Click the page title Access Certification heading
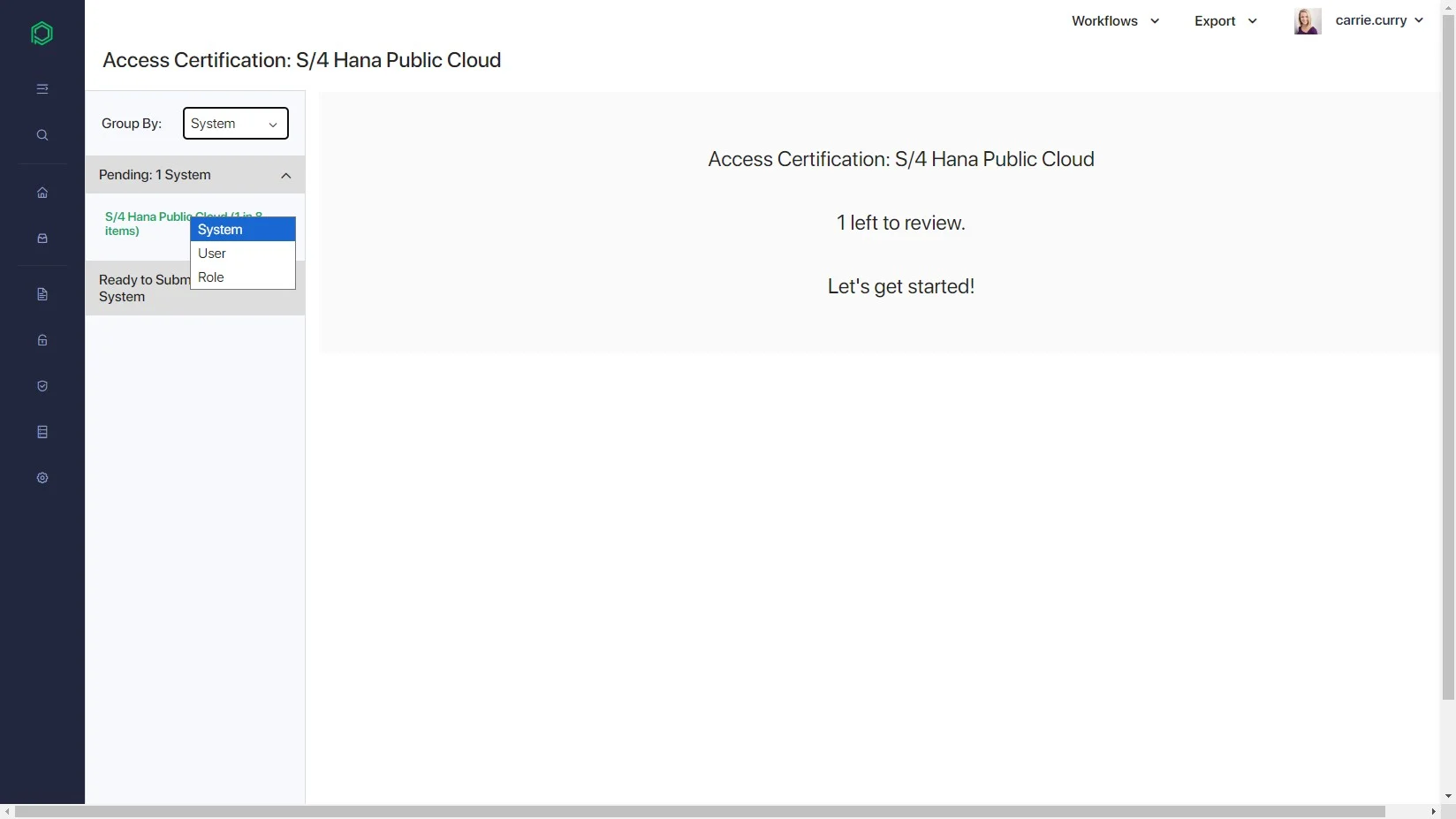The height and width of the screenshot is (819, 1456). click(301, 60)
